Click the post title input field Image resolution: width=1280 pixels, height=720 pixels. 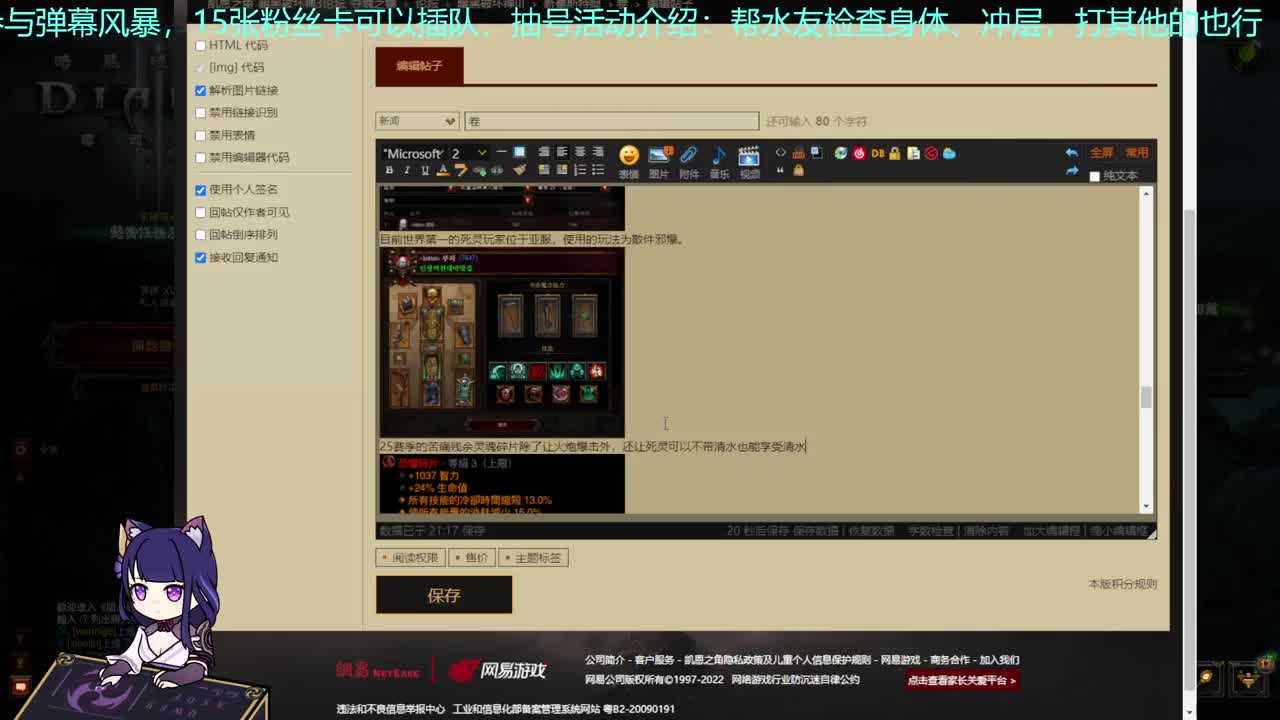click(x=611, y=121)
